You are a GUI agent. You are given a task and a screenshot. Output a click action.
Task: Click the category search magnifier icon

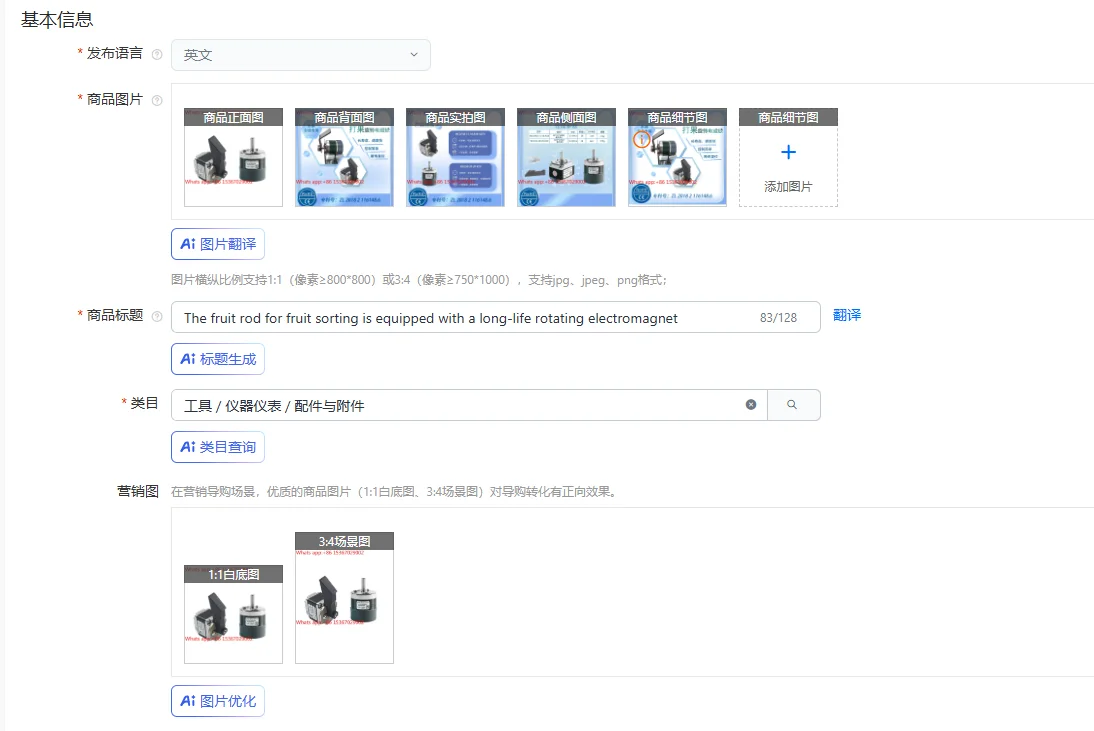point(792,405)
